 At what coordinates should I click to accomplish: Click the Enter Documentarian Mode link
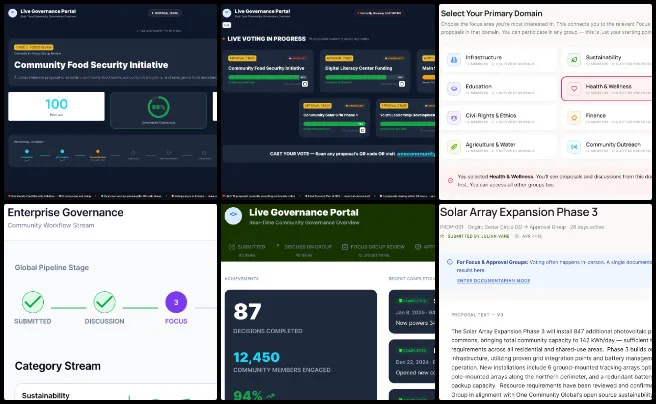[493, 281]
